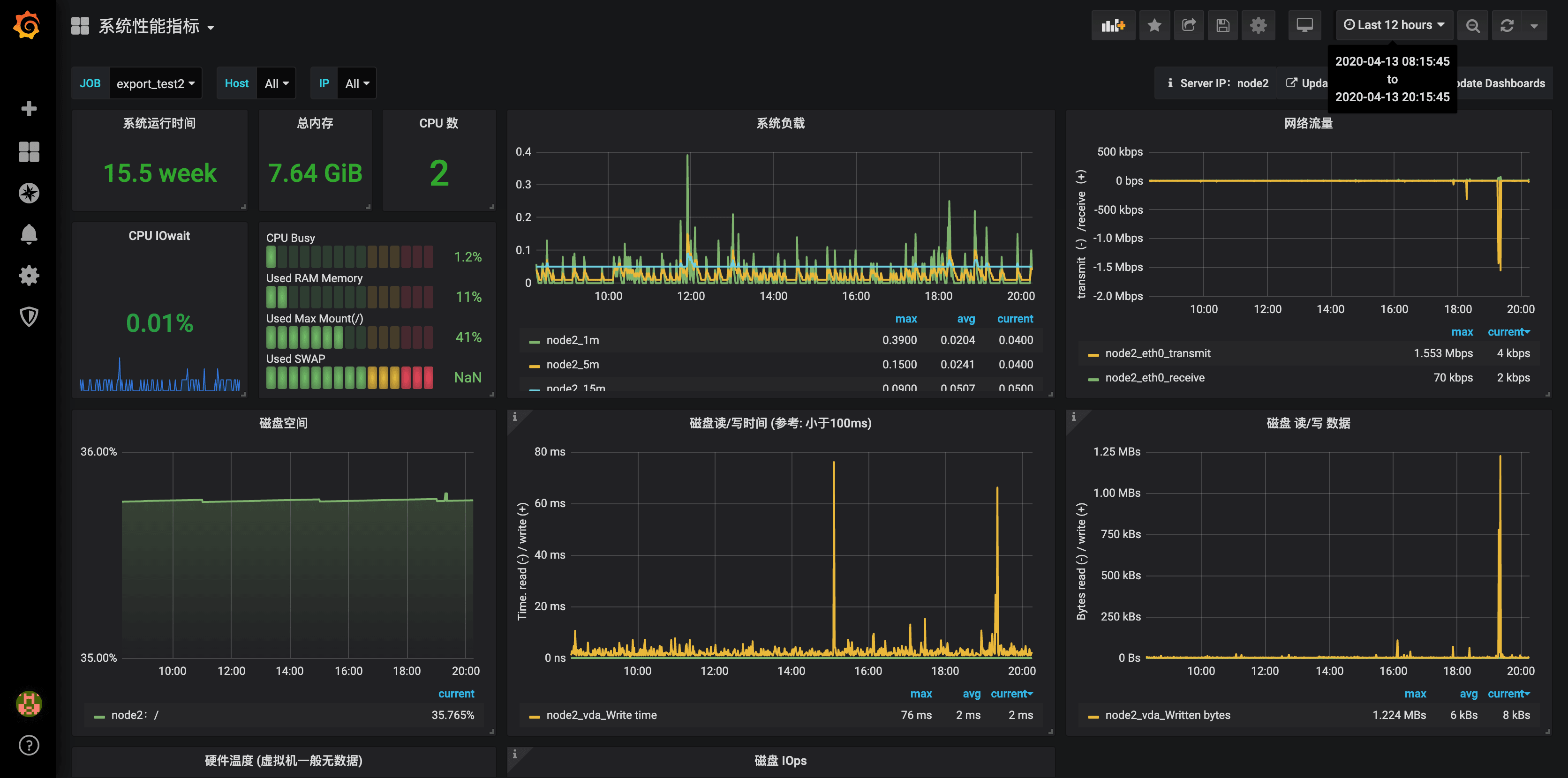The width and height of the screenshot is (1568, 778).
Task: Click the CPU Busy bar gauge
Action: point(349,257)
